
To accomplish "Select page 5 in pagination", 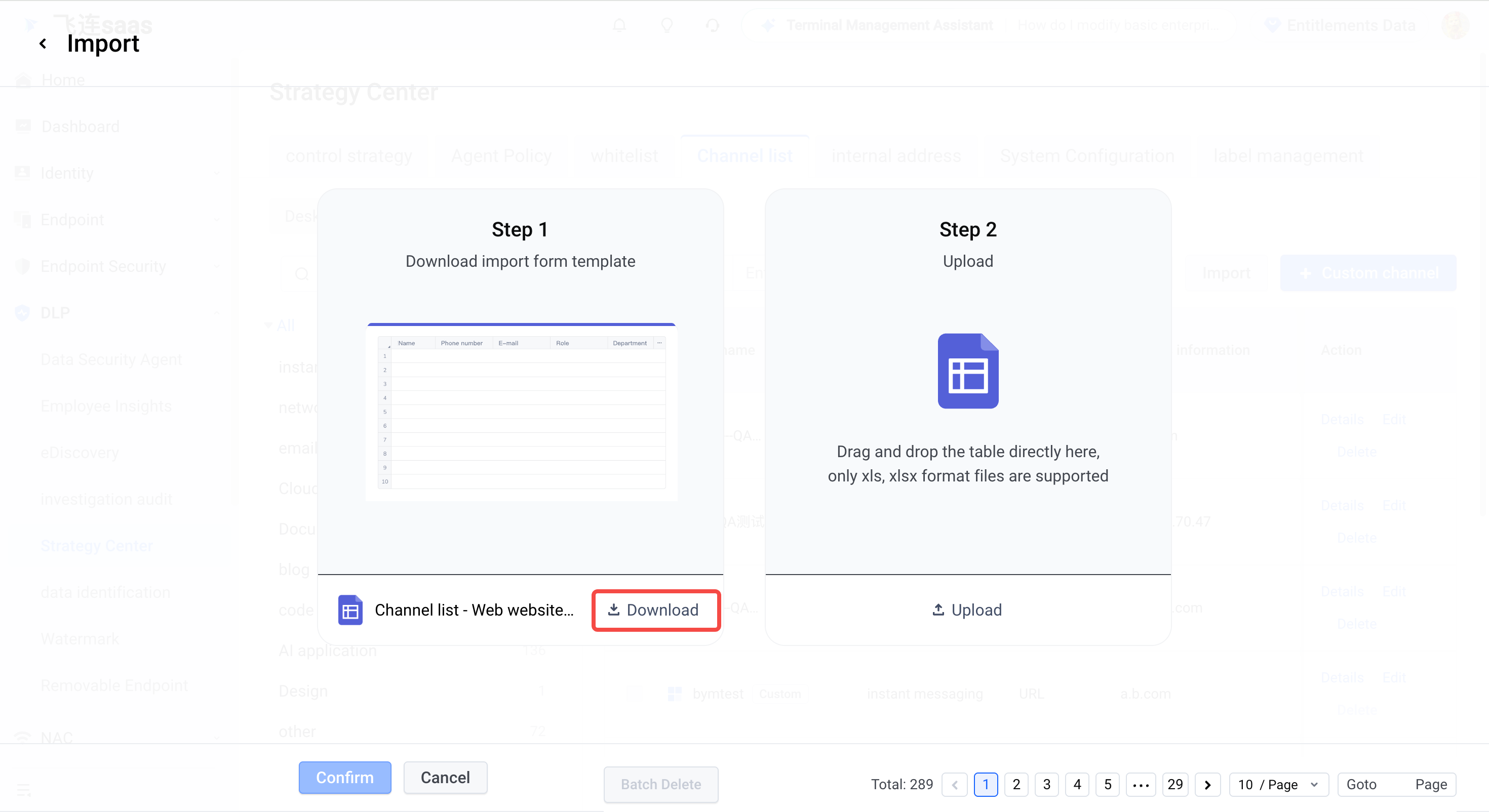I will (1108, 785).
